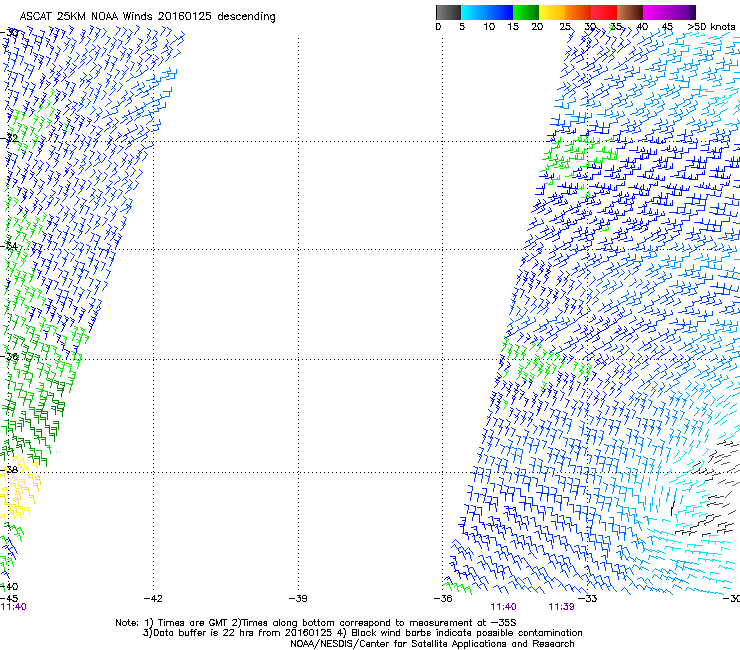Viewport: 740px width, 650px height.
Task: Click the '>50 knots' legend label
Action: click(x=711, y=27)
